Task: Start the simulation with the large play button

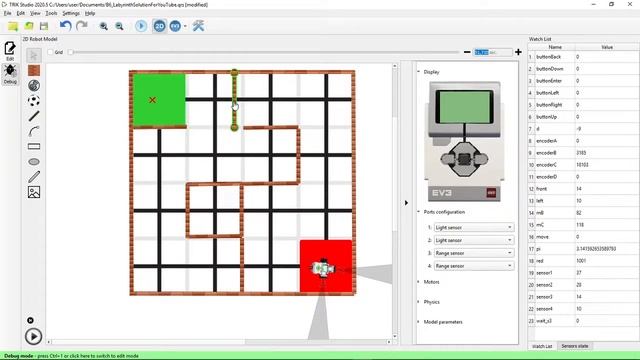Action: pyautogui.click(x=33, y=336)
